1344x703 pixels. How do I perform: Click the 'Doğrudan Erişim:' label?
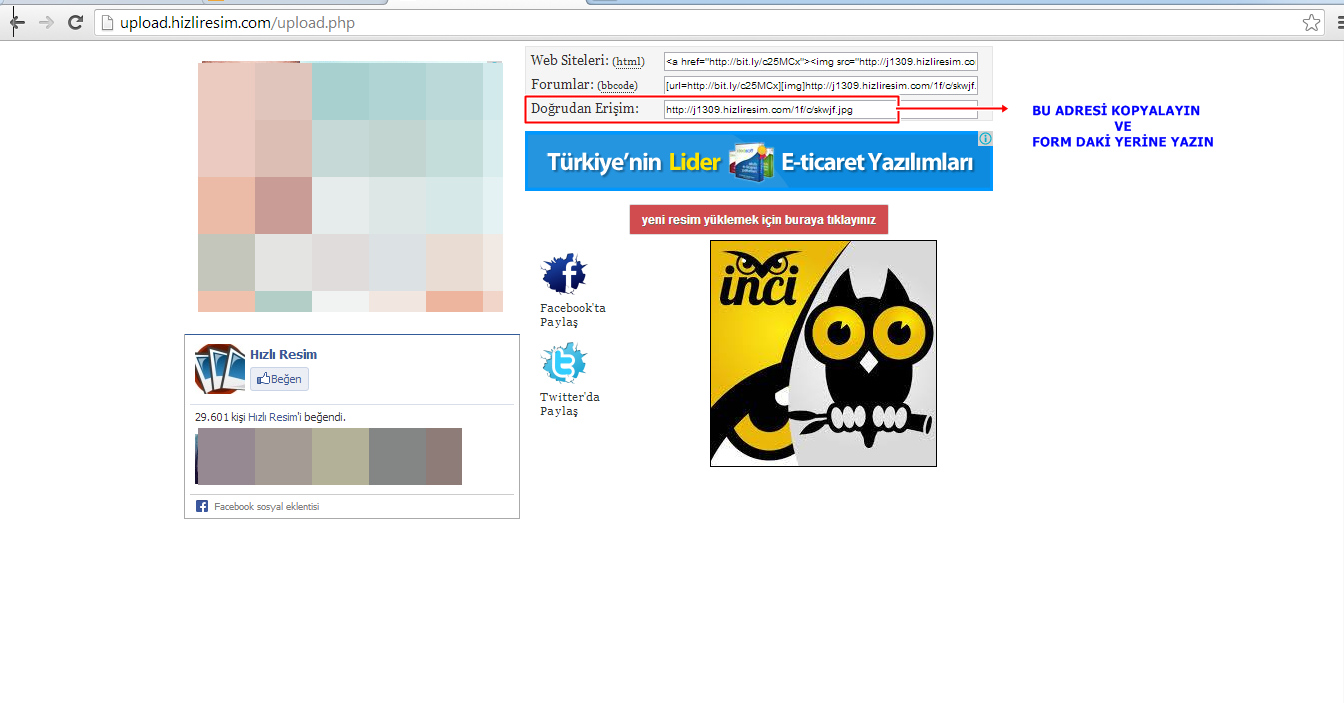(x=584, y=108)
